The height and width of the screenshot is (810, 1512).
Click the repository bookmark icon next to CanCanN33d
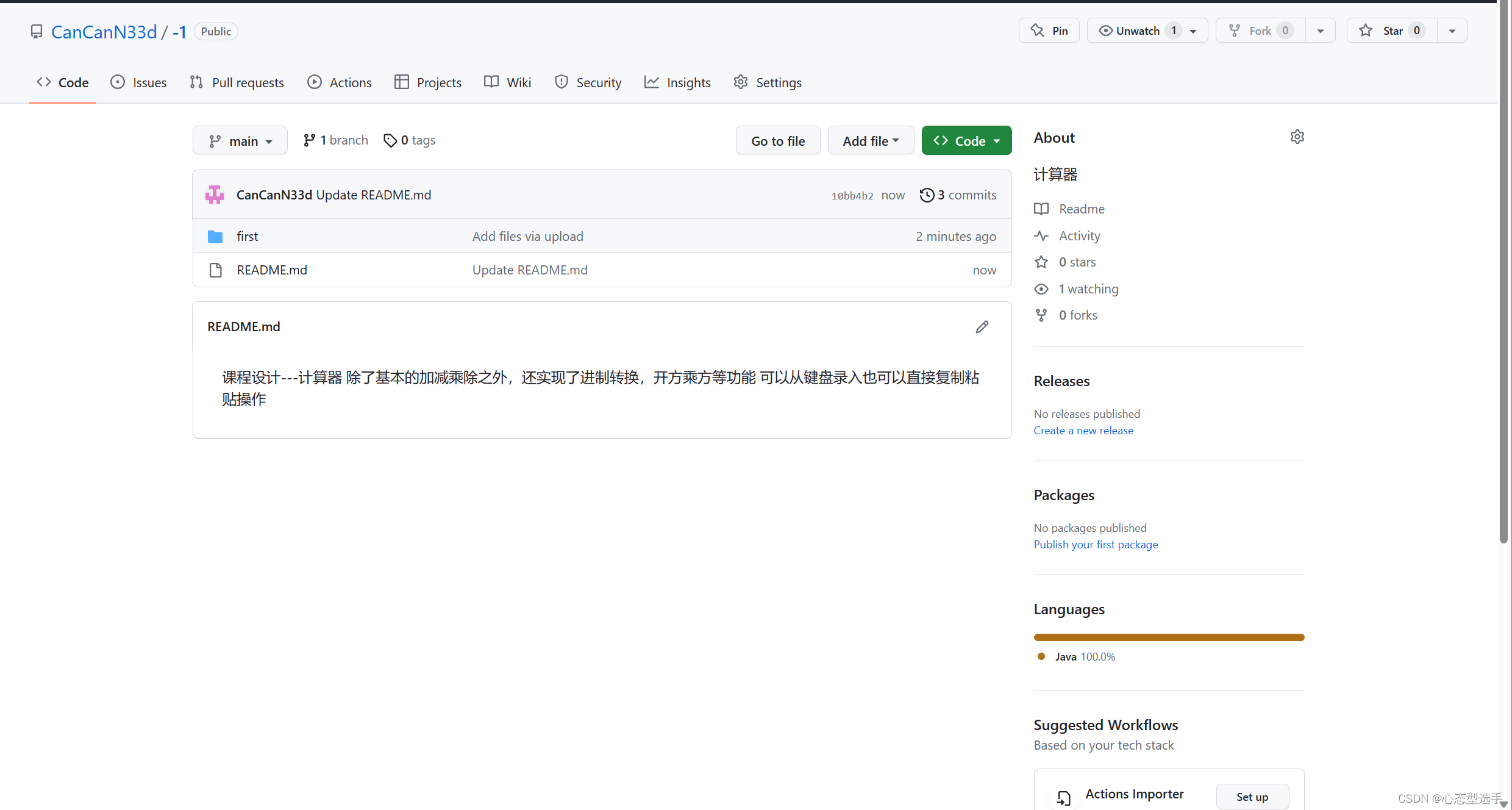coord(37,31)
